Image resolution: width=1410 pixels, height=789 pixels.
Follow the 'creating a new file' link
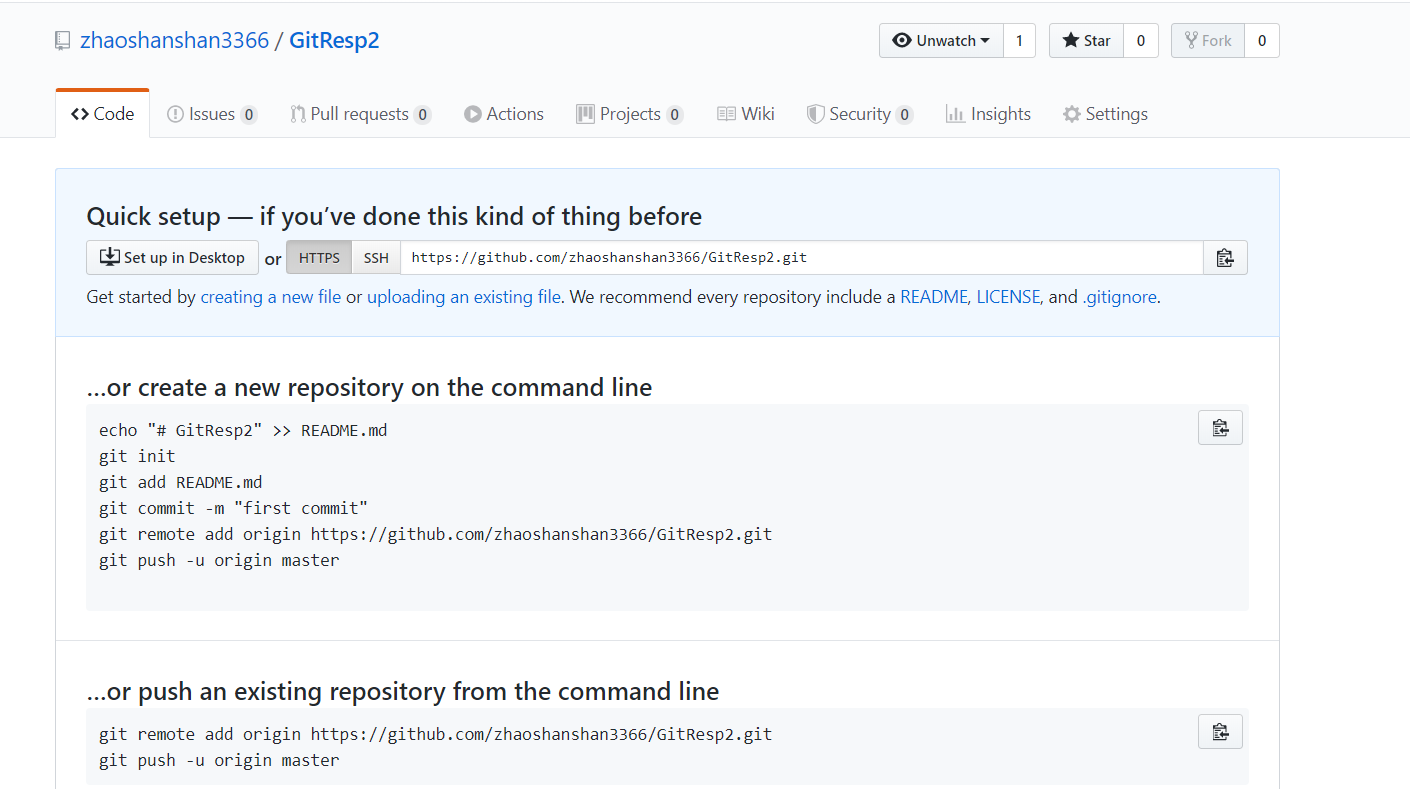click(270, 297)
